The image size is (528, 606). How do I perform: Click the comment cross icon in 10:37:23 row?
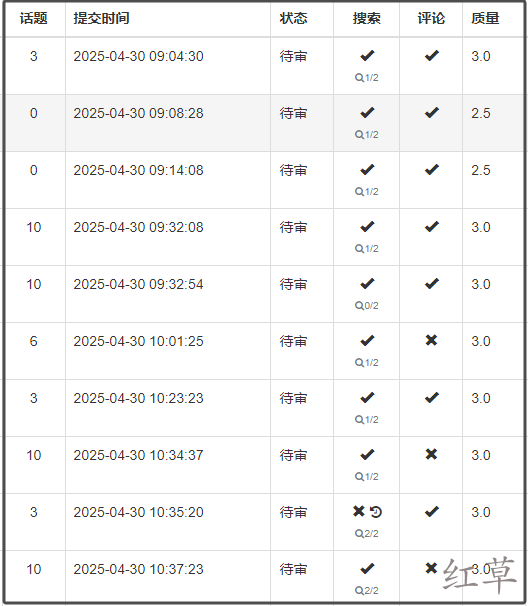click(431, 568)
